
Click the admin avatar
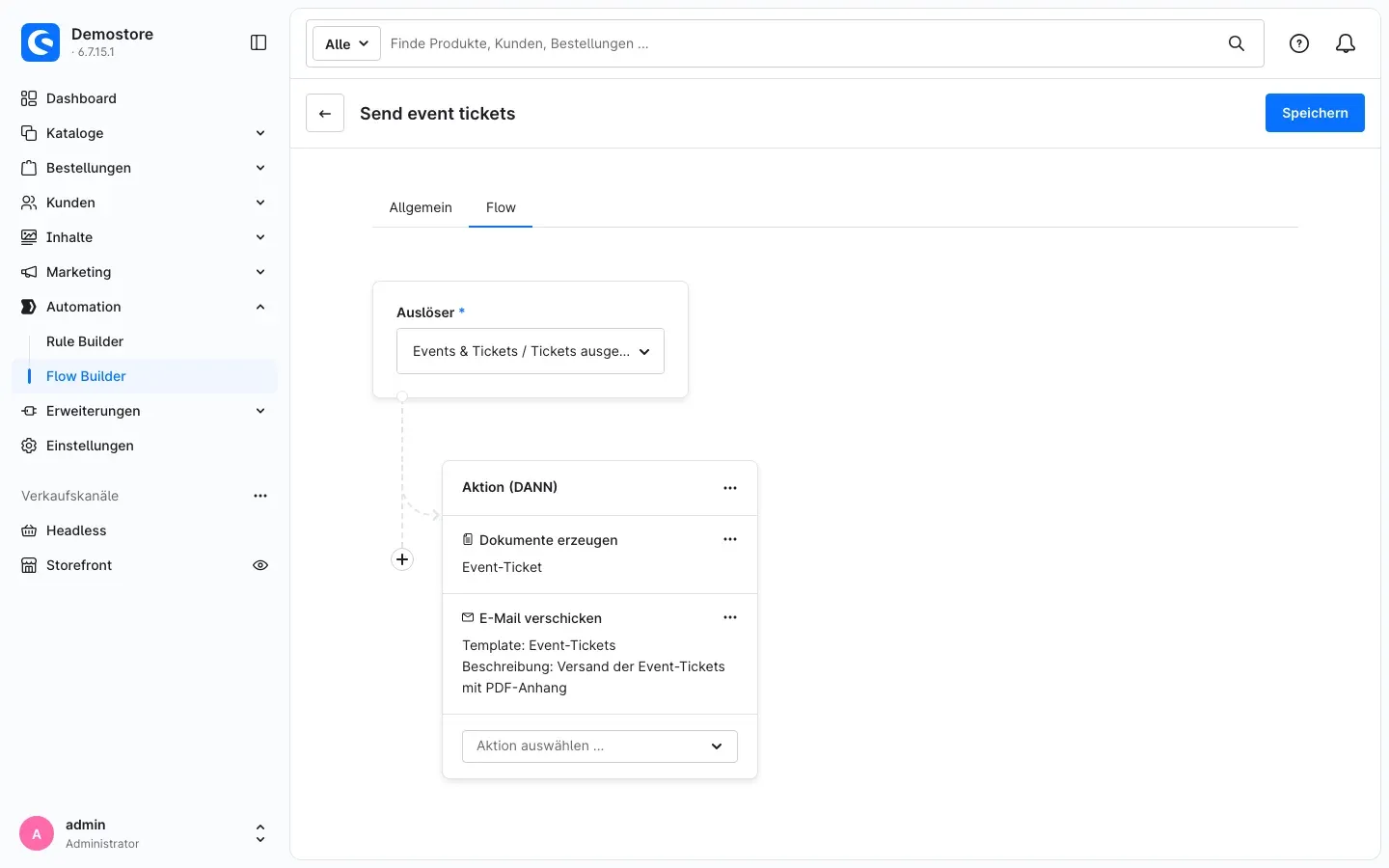coord(37,833)
